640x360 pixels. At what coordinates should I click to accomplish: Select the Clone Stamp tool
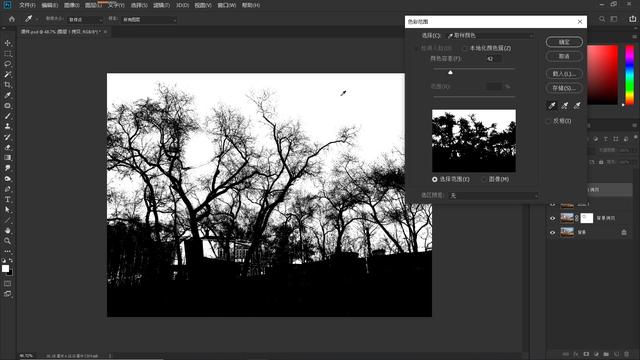(7, 127)
